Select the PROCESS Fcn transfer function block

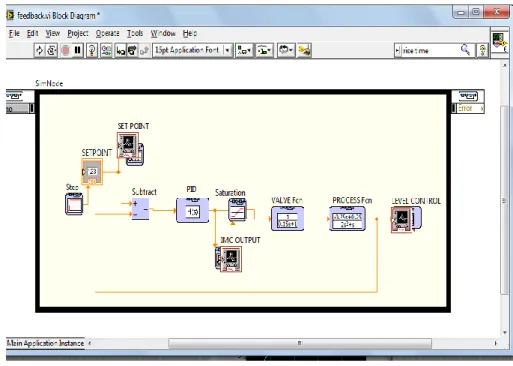[347, 219]
